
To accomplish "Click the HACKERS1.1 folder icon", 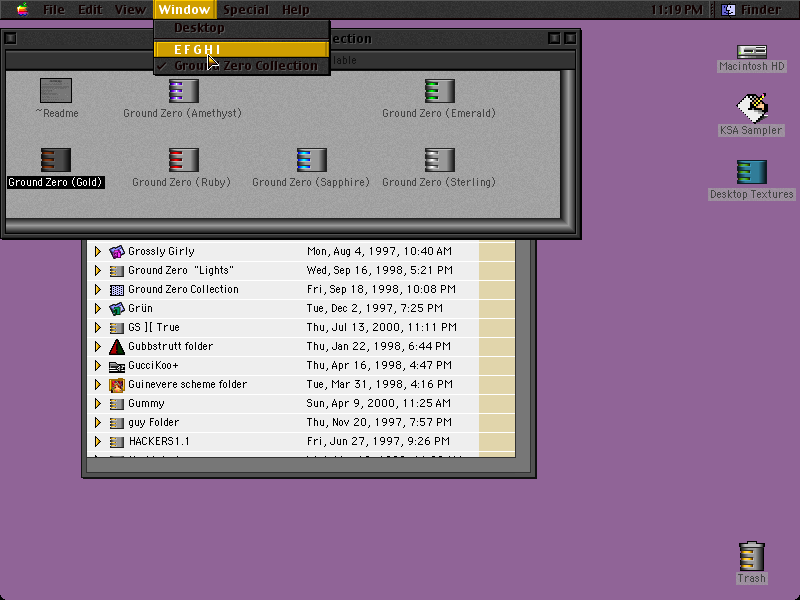I will [117, 442].
